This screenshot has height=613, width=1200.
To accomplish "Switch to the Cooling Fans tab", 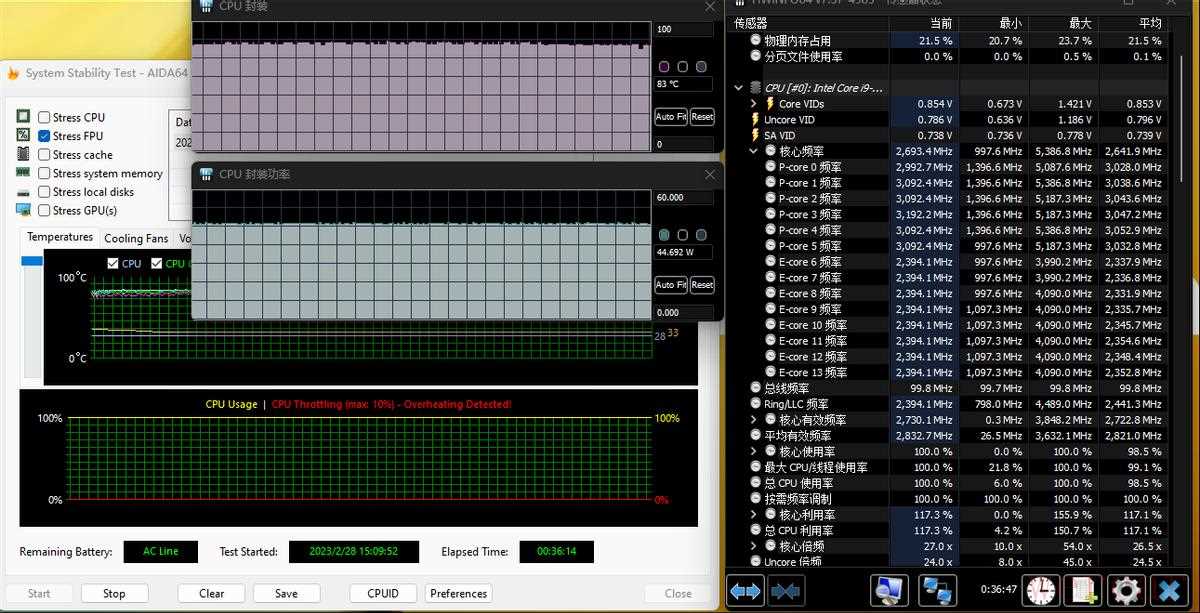I will [x=136, y=238].
